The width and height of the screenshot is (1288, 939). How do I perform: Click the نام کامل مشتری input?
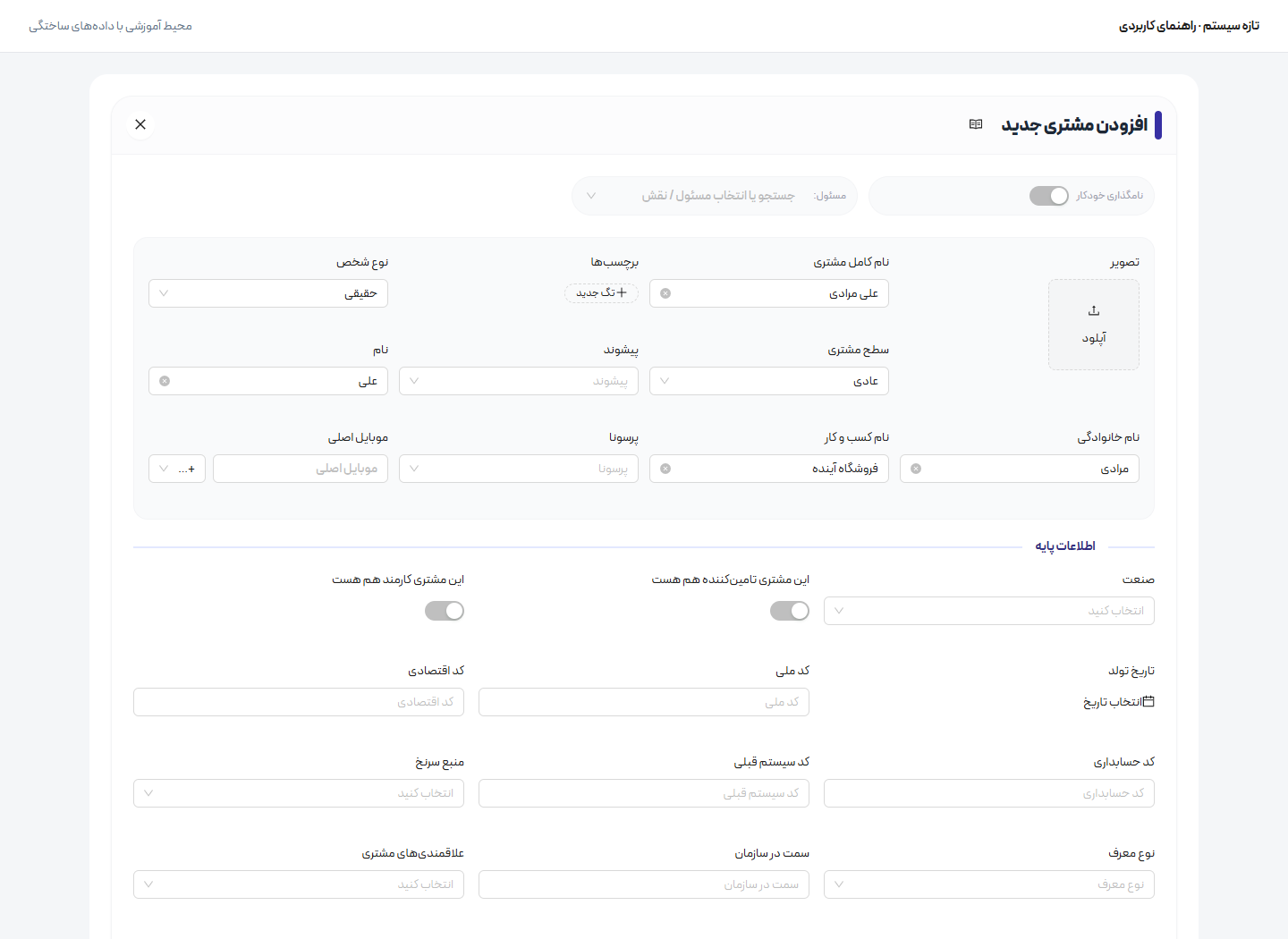[769, 293]
